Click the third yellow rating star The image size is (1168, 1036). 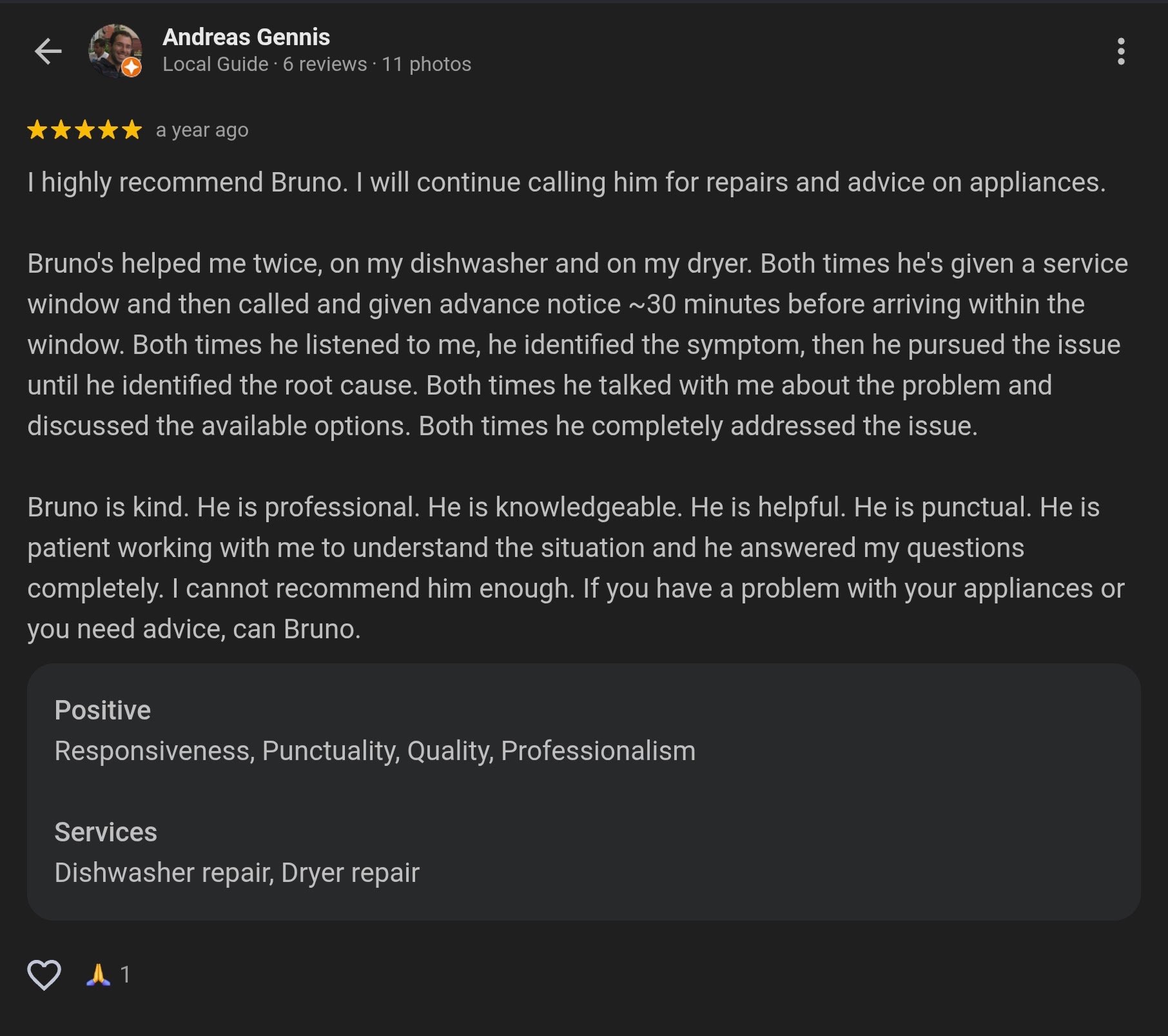[84, 130]
